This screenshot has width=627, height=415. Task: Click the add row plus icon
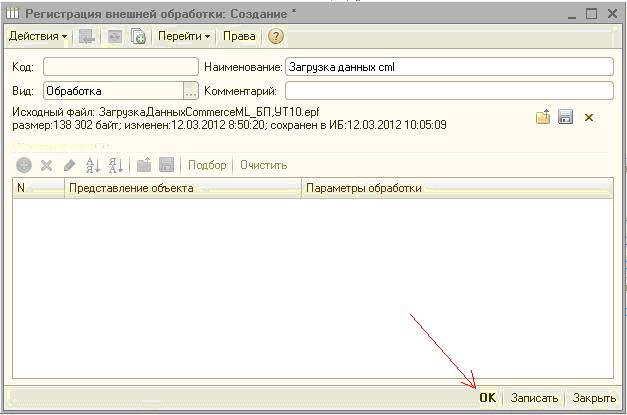coord(24,165)
